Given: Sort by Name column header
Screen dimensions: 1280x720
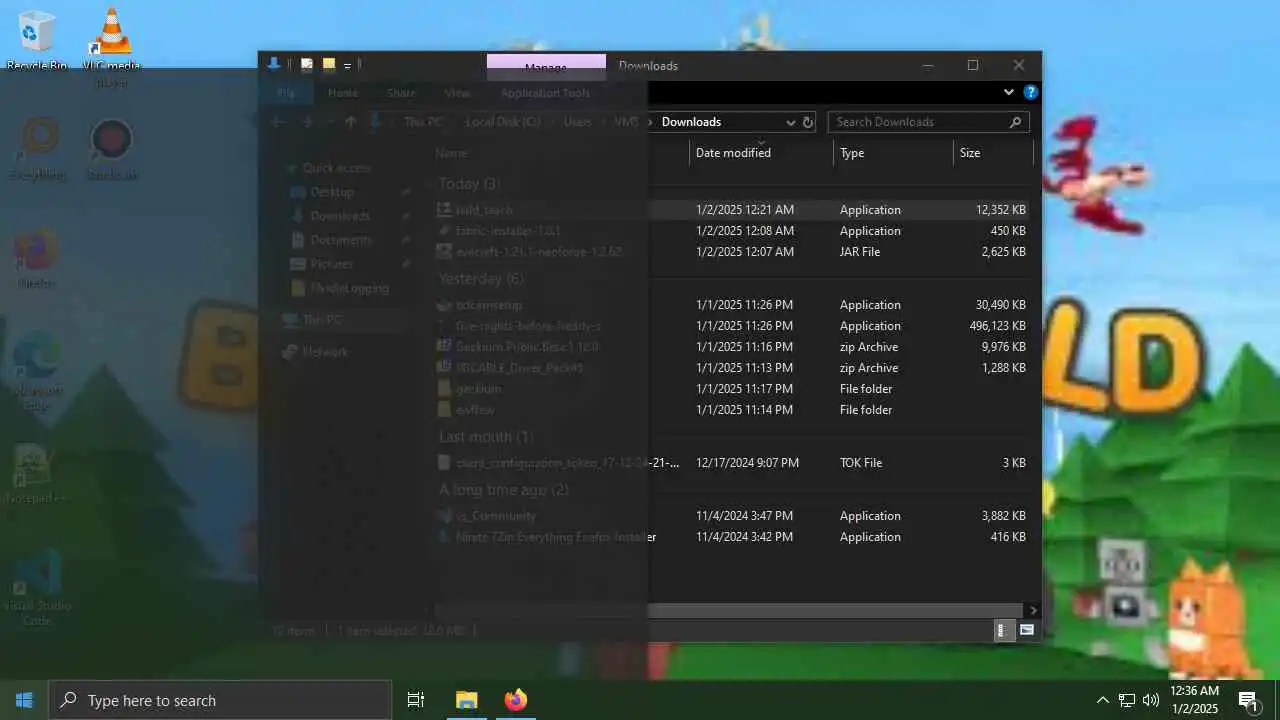Looking at the screenshot, I should point(560,153).
